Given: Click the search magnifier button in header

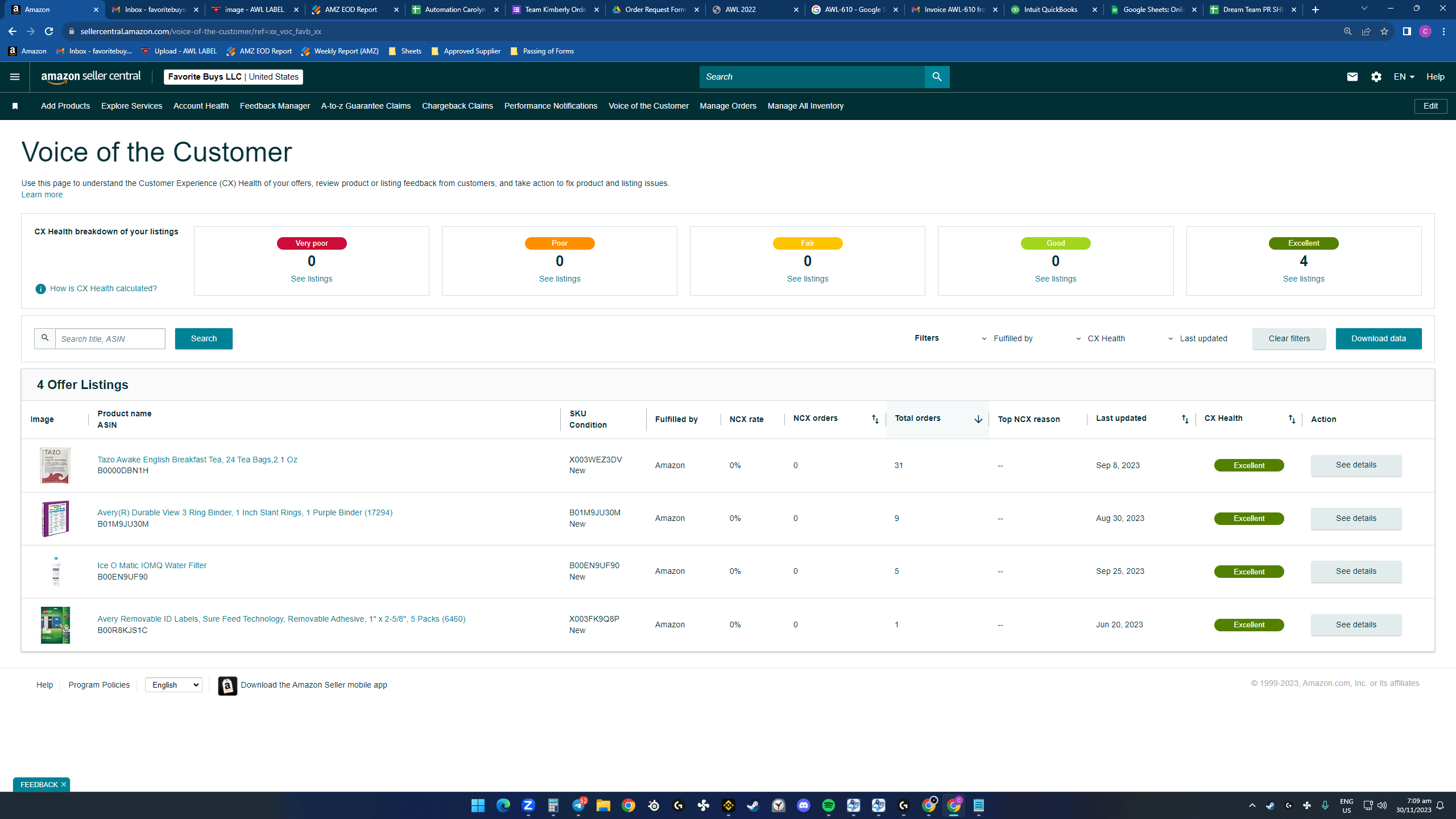Looking at the screenshot, I should (937, 77).
